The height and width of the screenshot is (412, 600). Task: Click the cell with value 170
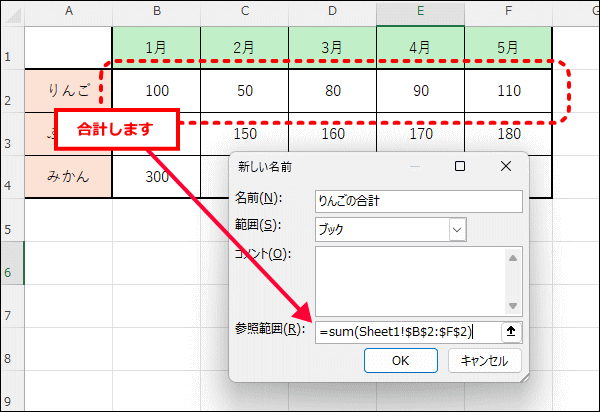pos(421,134)
